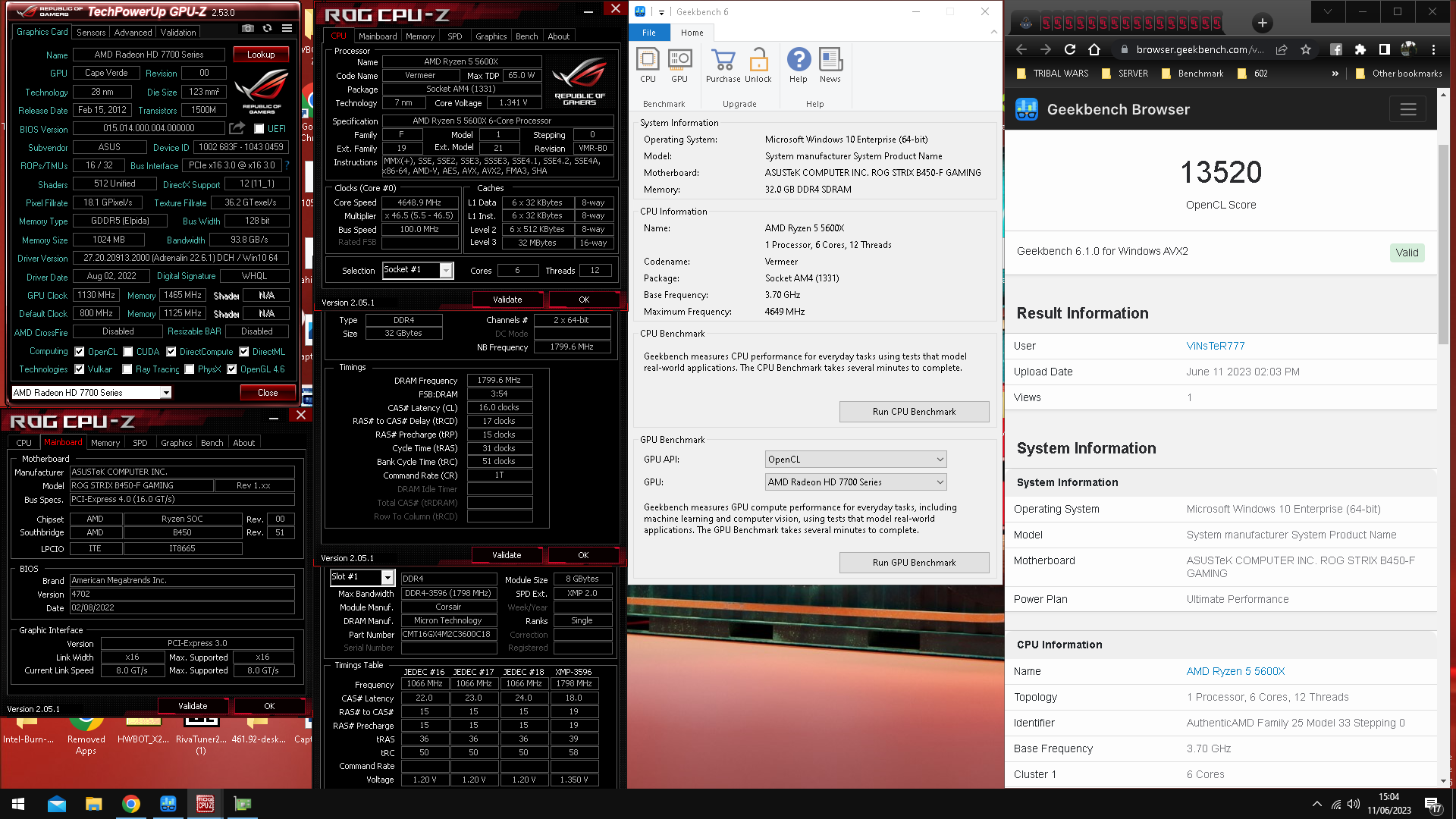The width and height of the screenshot is (1456, 819).
Task: Open GPU API OpenCL dropdown in Geekbench
Action: pyautogui.click(x=855, y=460)
